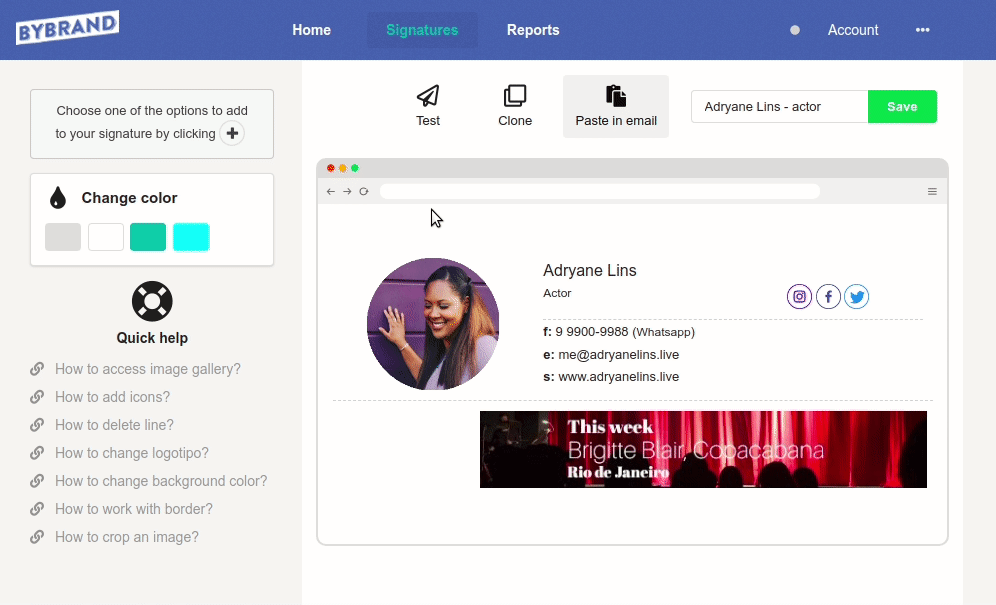This screenshot has height=605, width=996.
Task: Click the preview browser back arrow
Action: click(x=330, y=191)
